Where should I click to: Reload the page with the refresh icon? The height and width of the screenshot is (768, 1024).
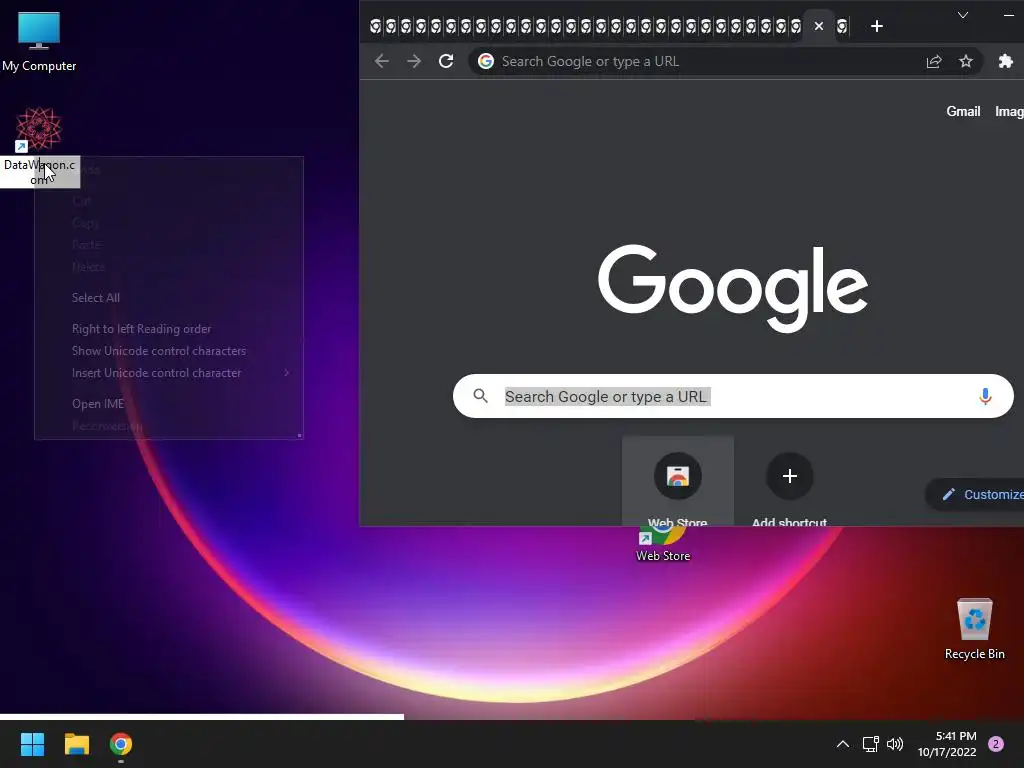tap(446, 61)
